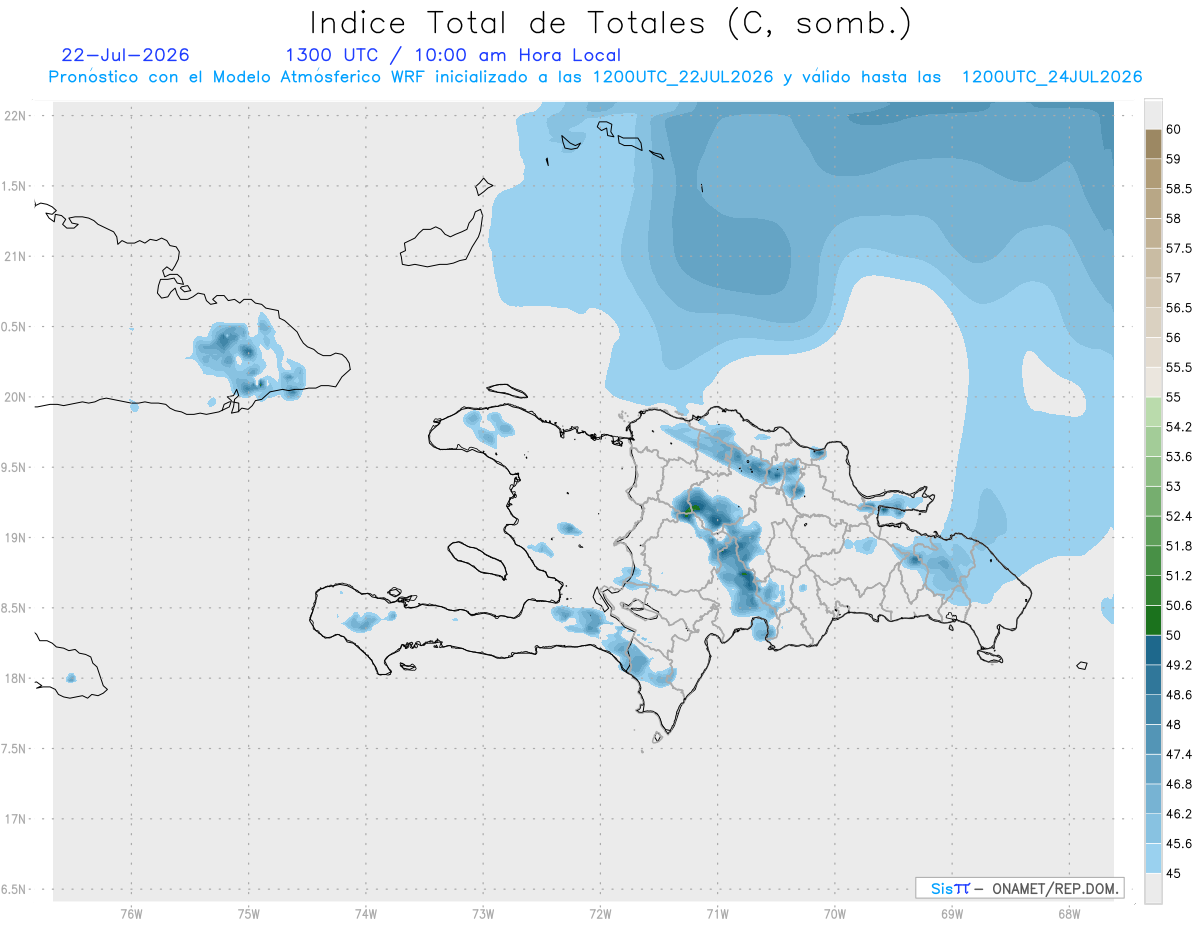Click the 51.2 value on the color scale

[1179, 576]
